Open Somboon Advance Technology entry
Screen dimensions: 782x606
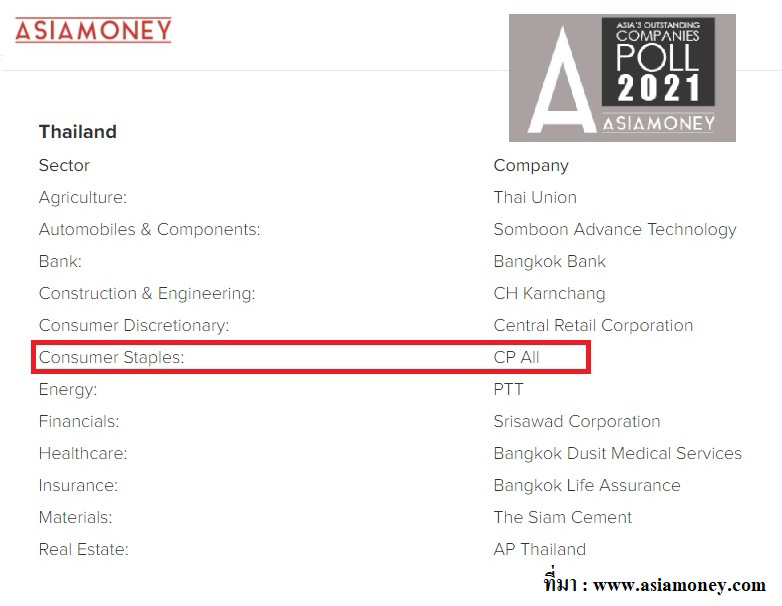click(615, 229)
